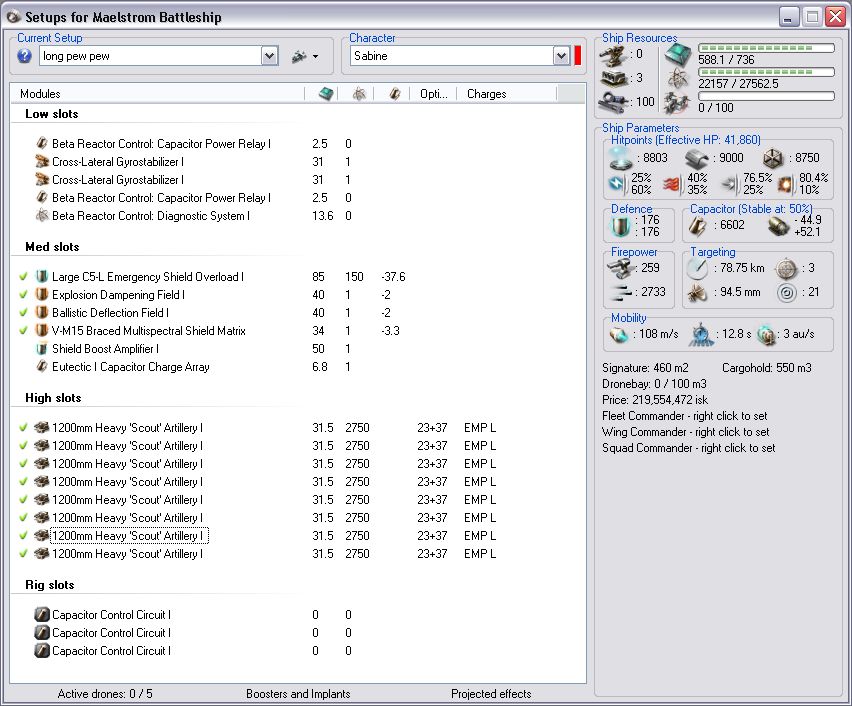The width and height of the screenshot is (852, 706).
Task: Click the armor hitpoints icon 9000
Action: coord(697,158)
